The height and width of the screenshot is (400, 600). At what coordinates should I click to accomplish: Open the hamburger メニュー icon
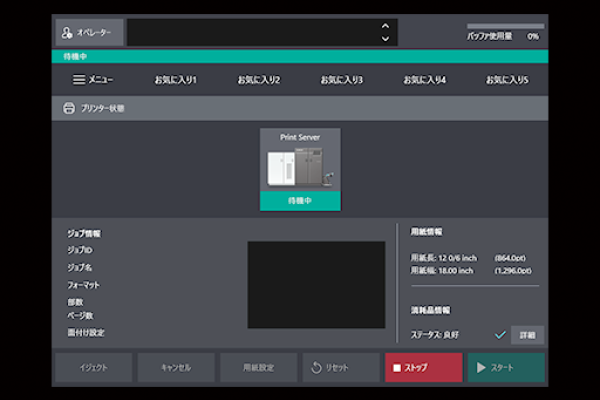[79, 79]
